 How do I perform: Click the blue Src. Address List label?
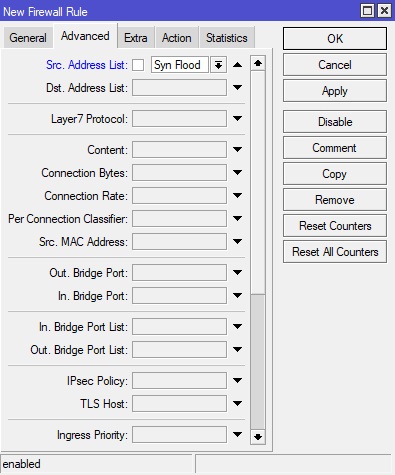pyautogui.click(x=87, y=65)
